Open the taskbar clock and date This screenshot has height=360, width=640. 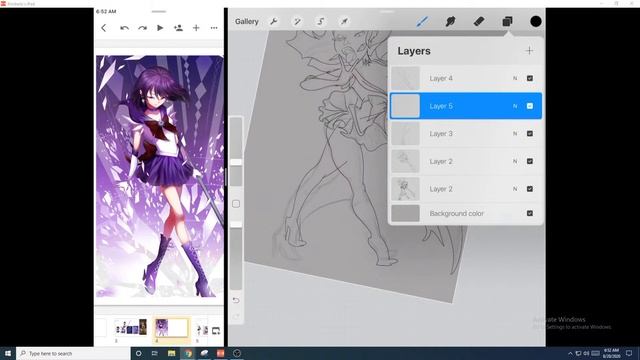tap(611, 353)
